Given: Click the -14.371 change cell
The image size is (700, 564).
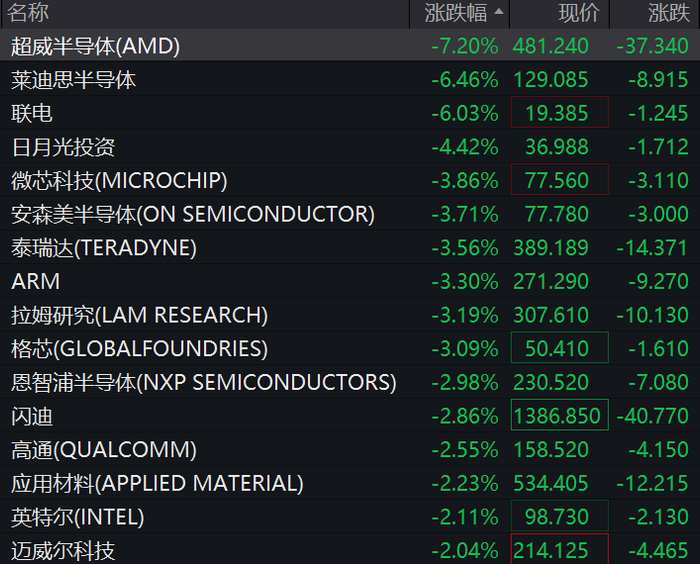Looking at the screenshot, I should (652, 247).
